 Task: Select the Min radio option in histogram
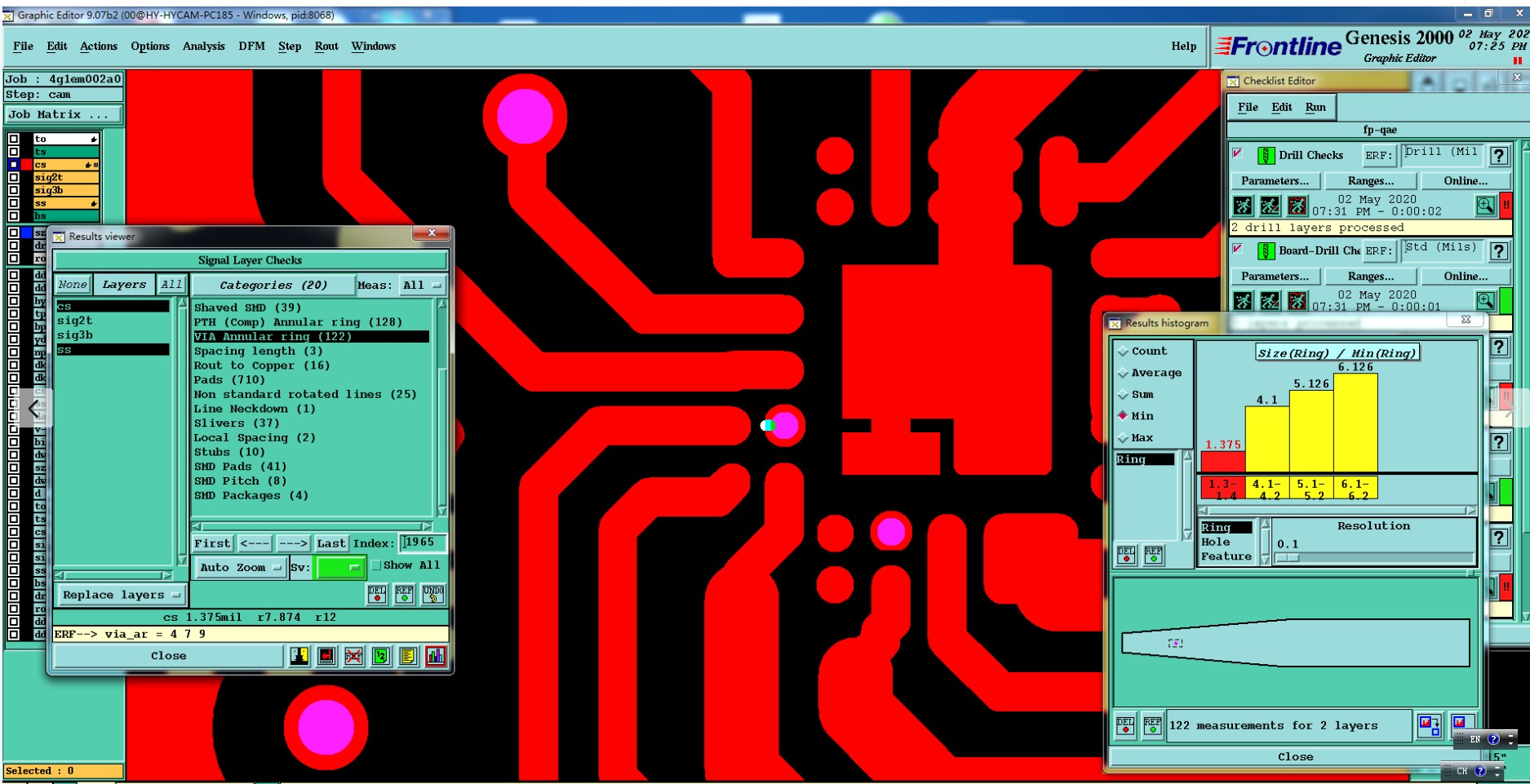click(x=1124, y=416)
